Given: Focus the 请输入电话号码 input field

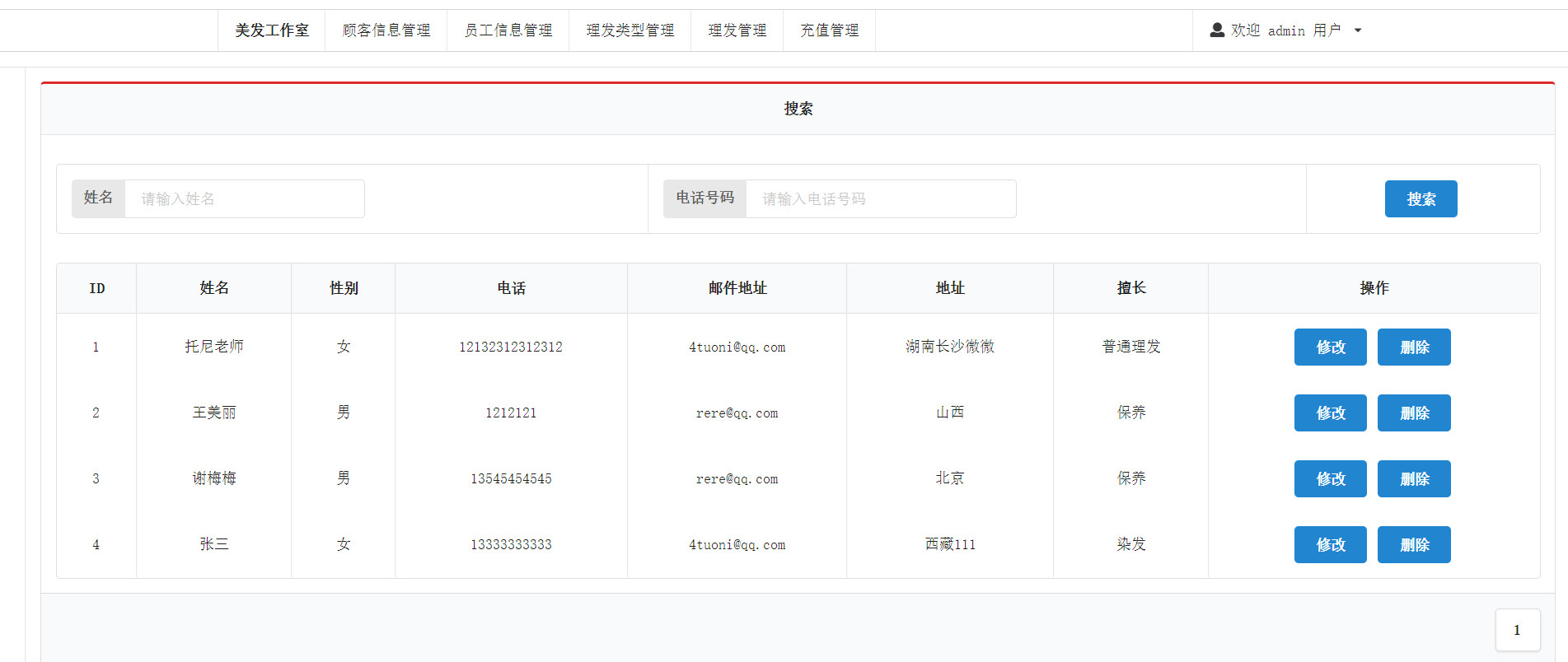Looking at the screenshot, I should pos(881,198).
